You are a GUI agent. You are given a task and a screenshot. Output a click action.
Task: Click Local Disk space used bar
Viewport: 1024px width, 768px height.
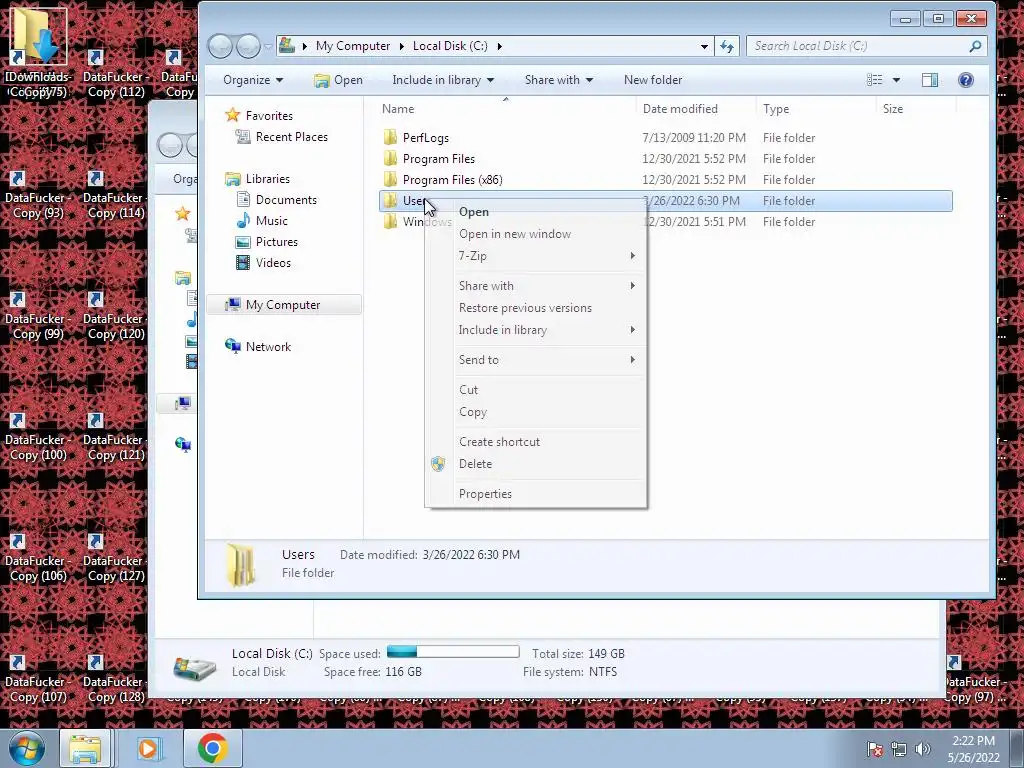pos(453,652)
